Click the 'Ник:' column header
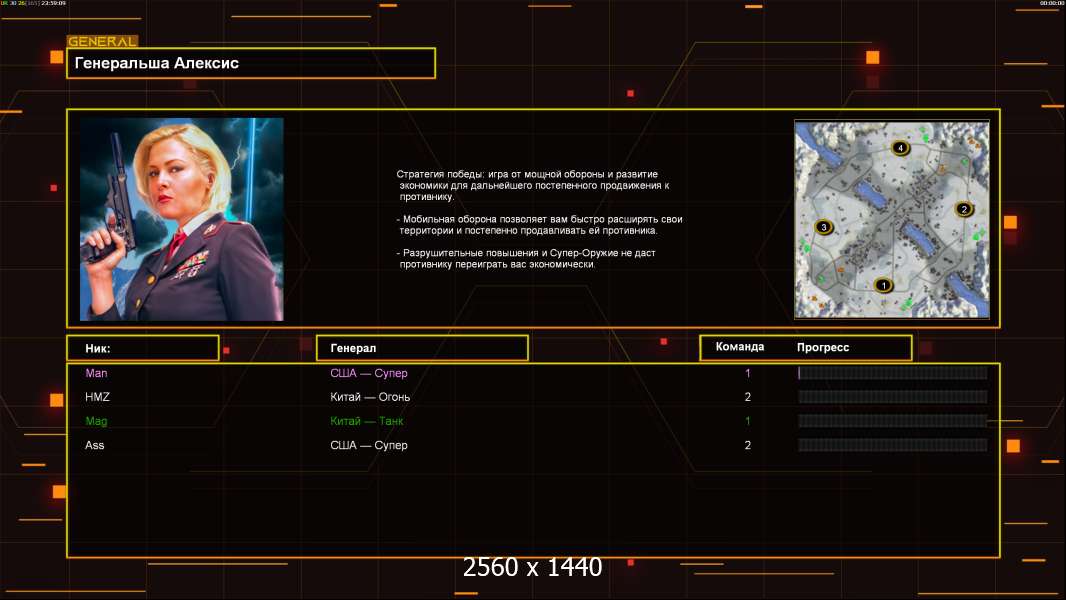The height and width of the screenshot is (600, 1066). pyautogui.click(x=143, y=348)
